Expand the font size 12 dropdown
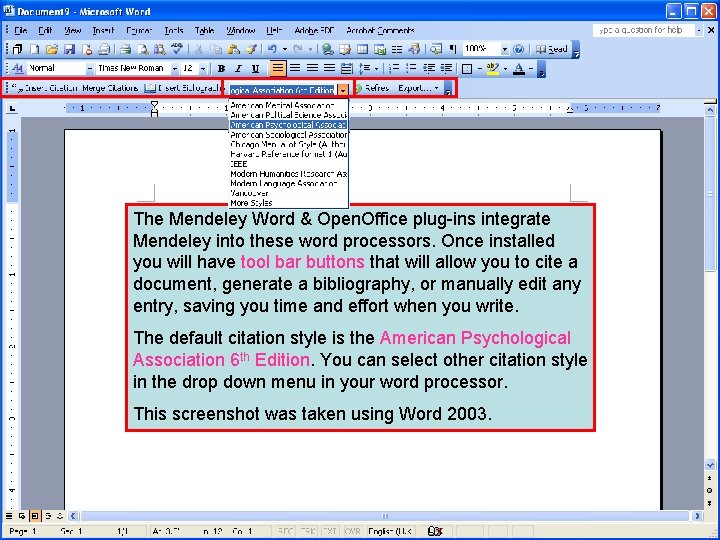 202,68
